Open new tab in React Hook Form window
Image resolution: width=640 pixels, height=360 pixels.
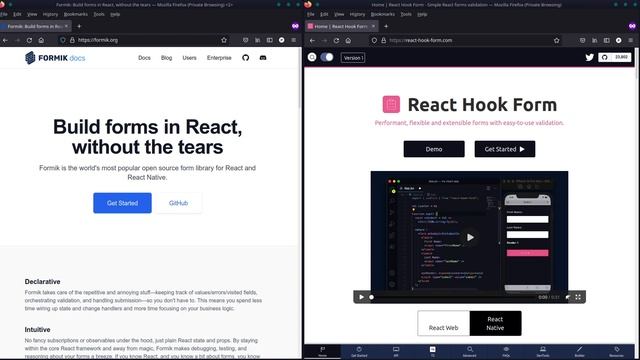[386, 26]
